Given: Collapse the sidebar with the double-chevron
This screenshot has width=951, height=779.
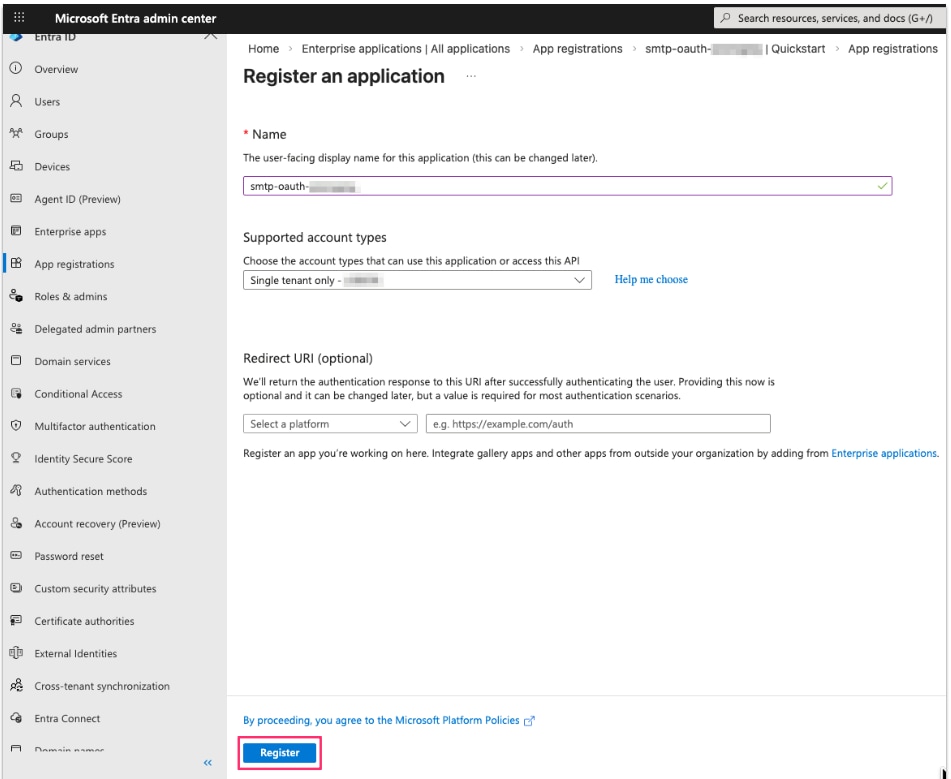Looking at the screenshot, I should 205,762.
